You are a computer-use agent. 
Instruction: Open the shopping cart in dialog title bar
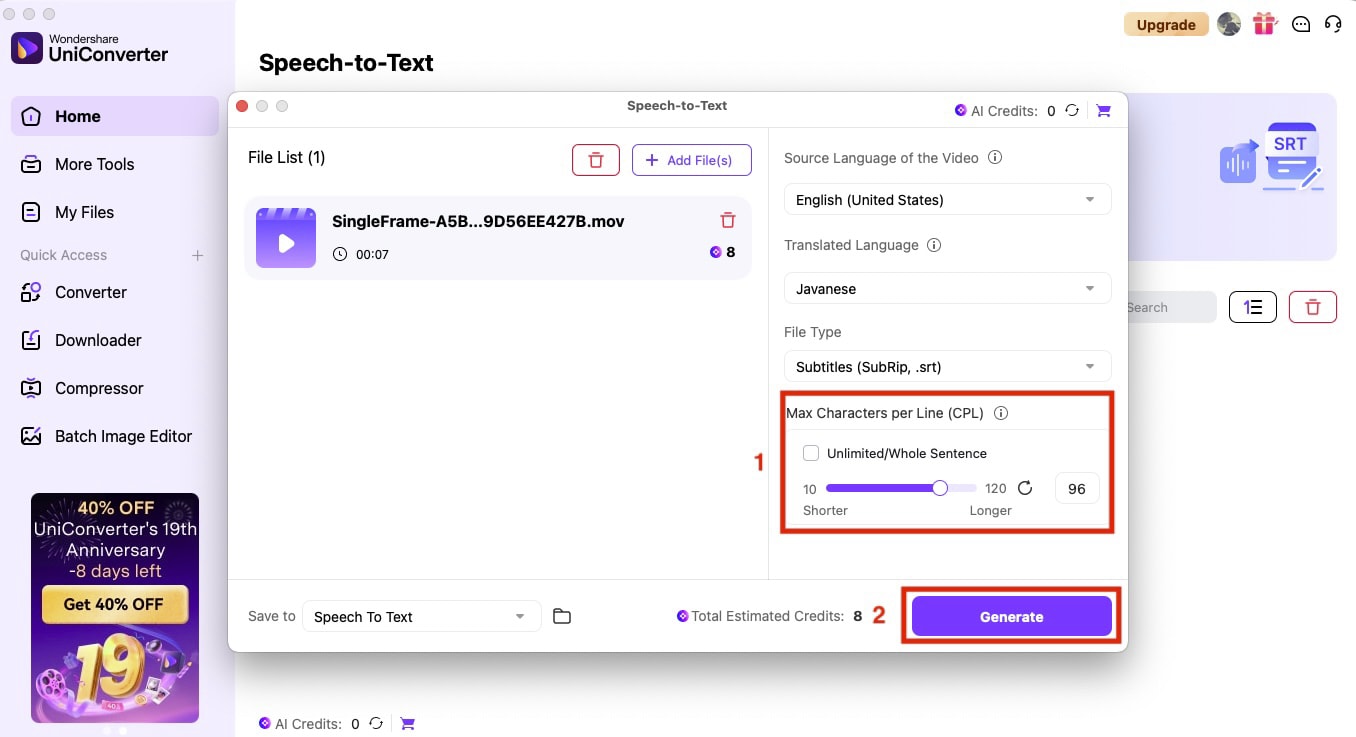[1104, 111]
